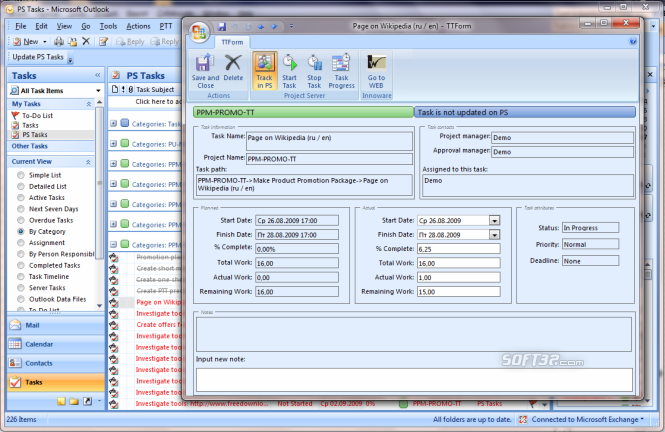Open the Tools menu in Outlook
This screenshot has height=432, width=665.
pyautogui.click(x=108, y=26)
